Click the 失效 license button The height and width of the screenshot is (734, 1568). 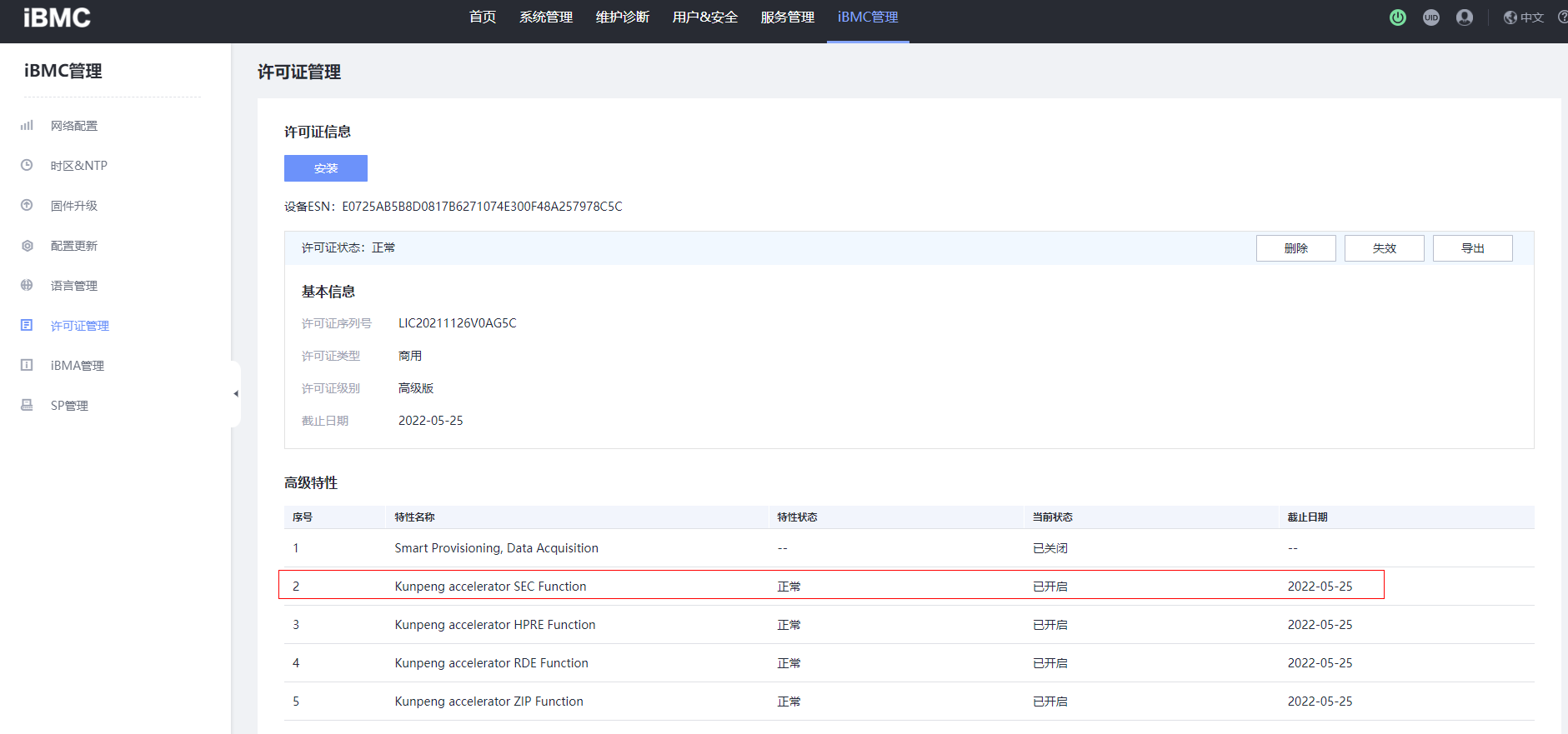tap(1385, 248)
